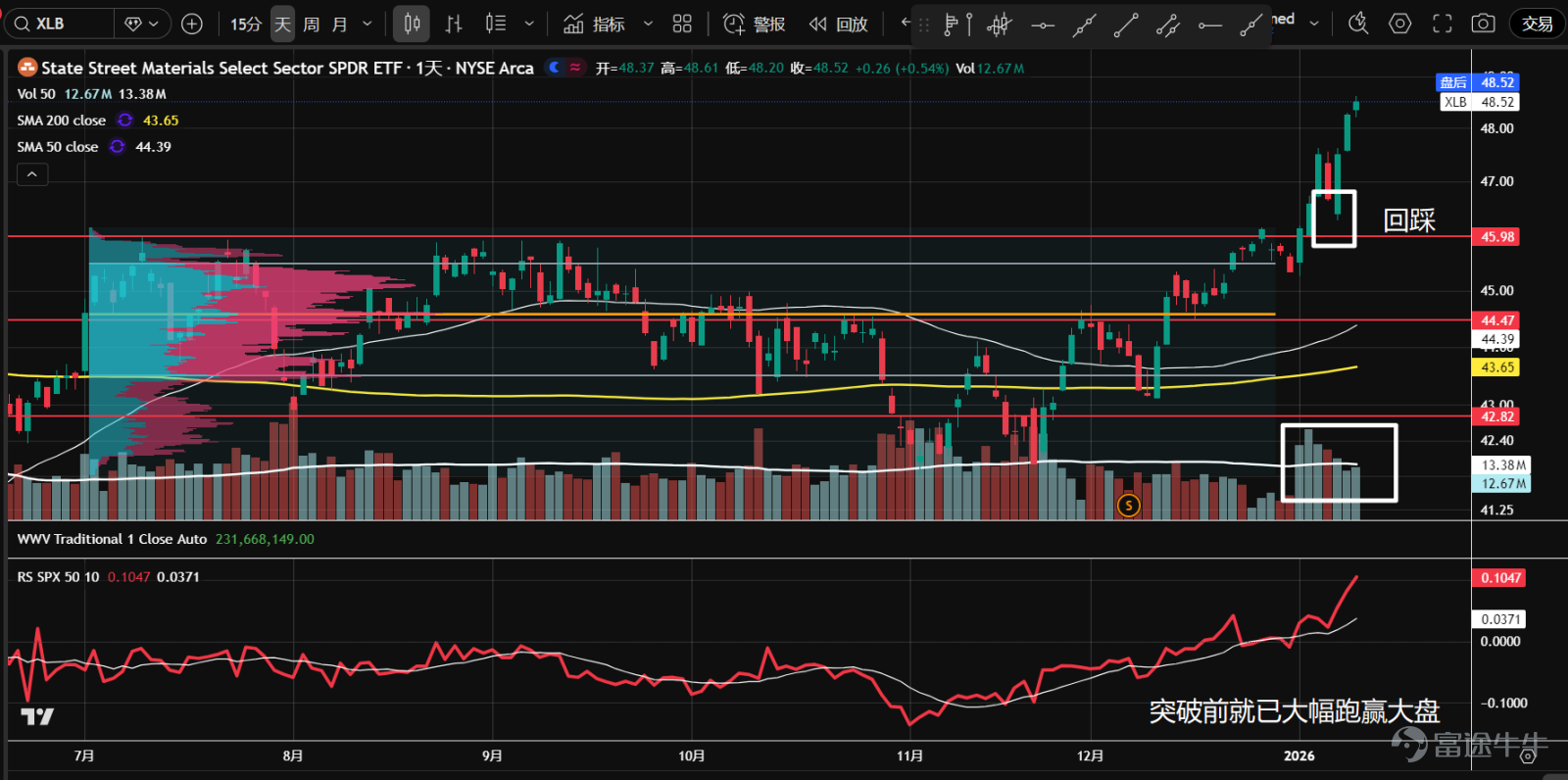Viewport: 1568px width, 780px height.
Task: Open the 指标 indicators dialog
Action: (x=594, y=24)
